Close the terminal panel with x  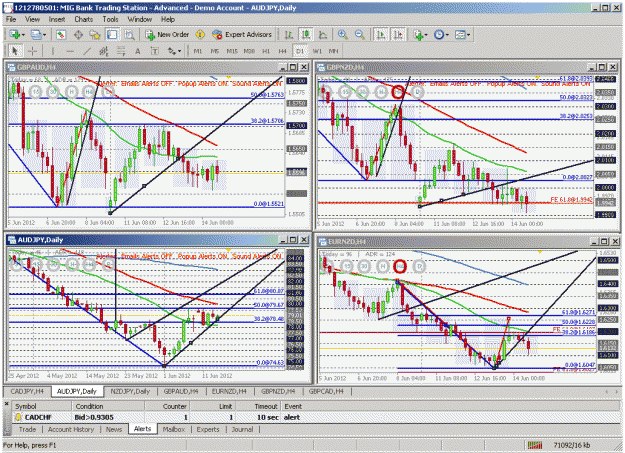(6, 404)
